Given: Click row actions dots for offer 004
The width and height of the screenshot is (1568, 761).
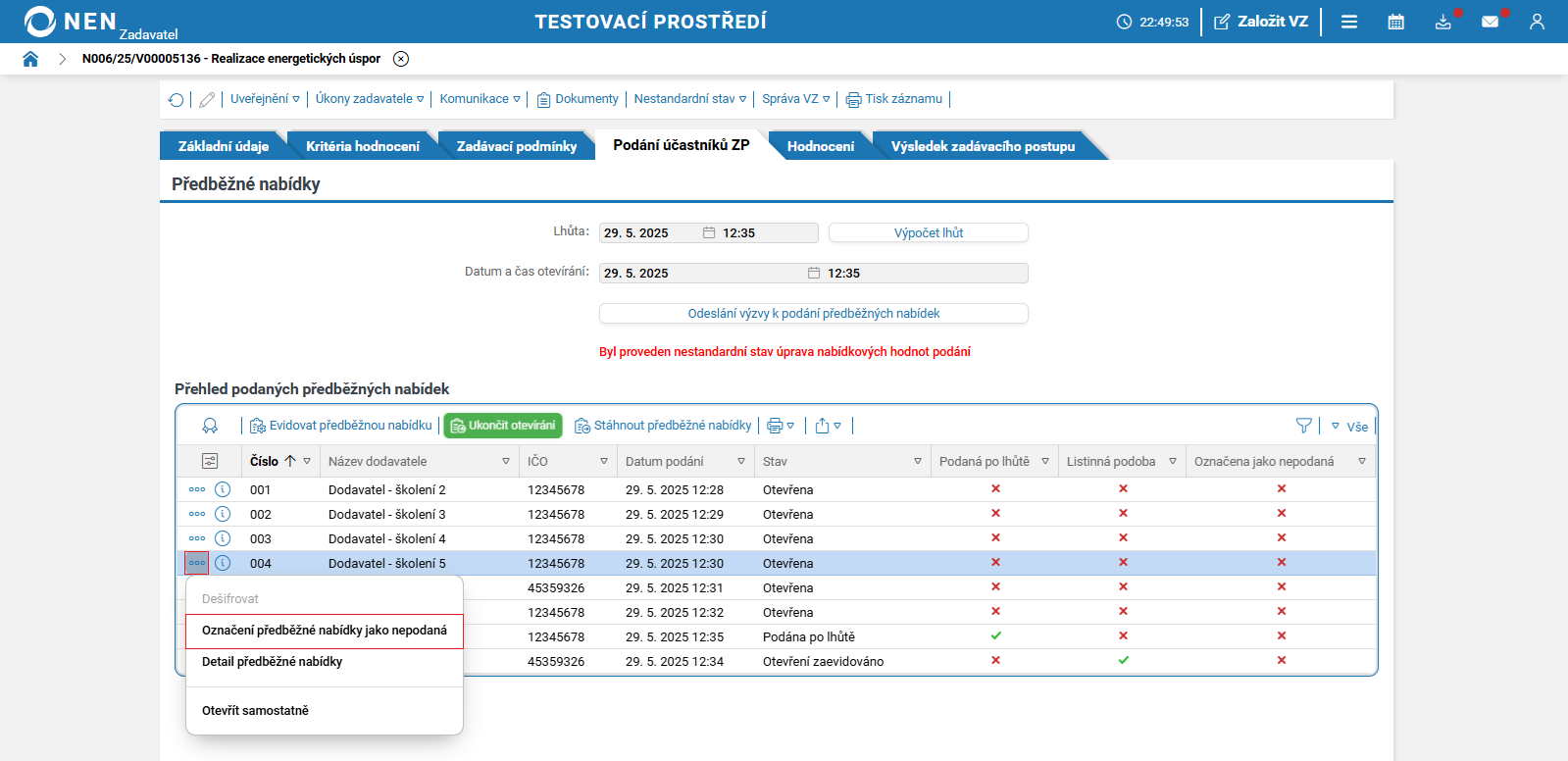Looking at the screenshot, I should [197, 563].
